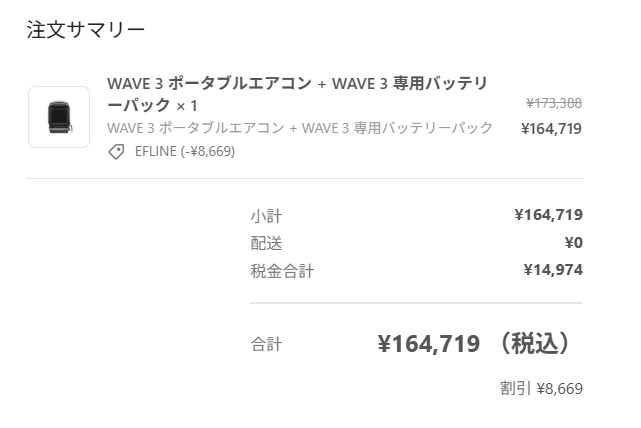The image size is (641, 428).
Task: Click the EFLINE (-¥8,669) coupon code text
Action: tap(185, 152)
